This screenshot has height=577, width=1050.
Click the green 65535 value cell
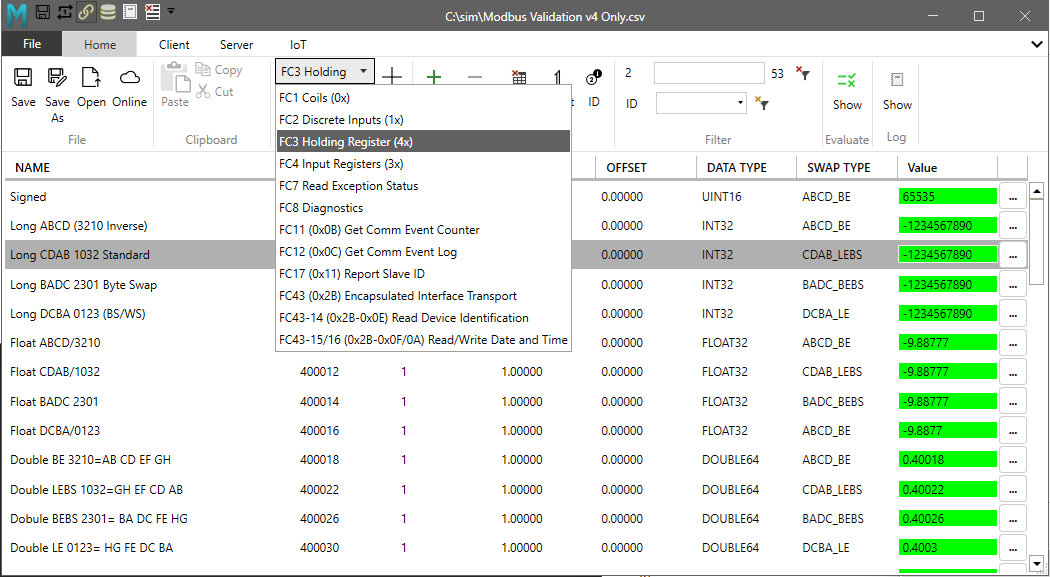click(x=948, y=197)
